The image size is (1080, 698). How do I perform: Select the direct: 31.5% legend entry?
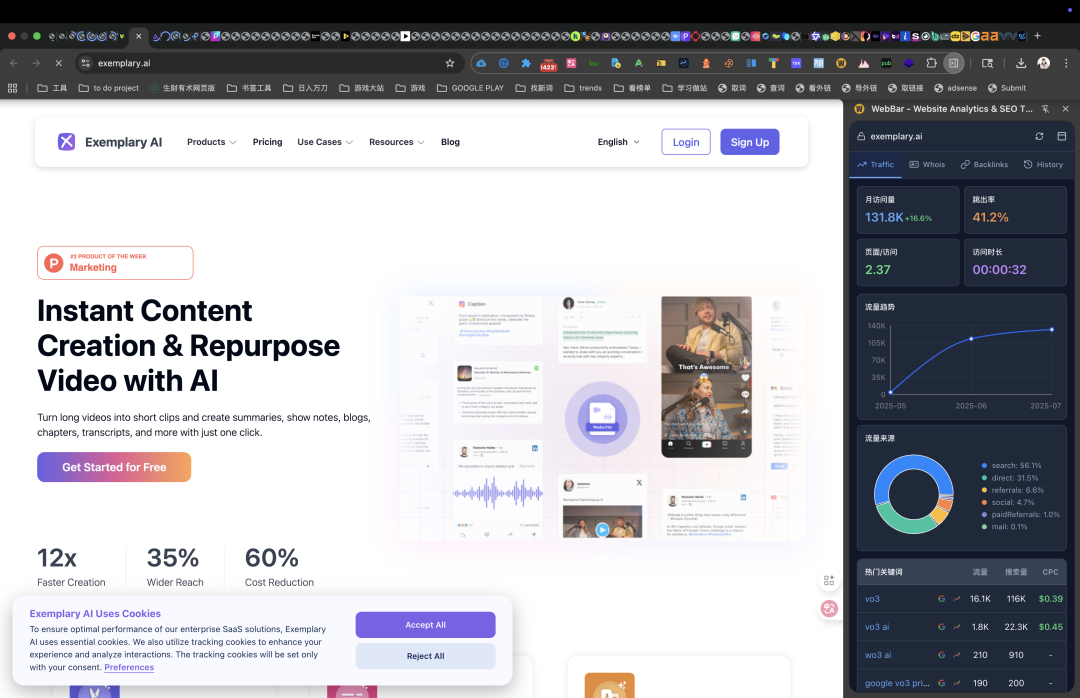pyautogui.click(x=1010, y=478)
